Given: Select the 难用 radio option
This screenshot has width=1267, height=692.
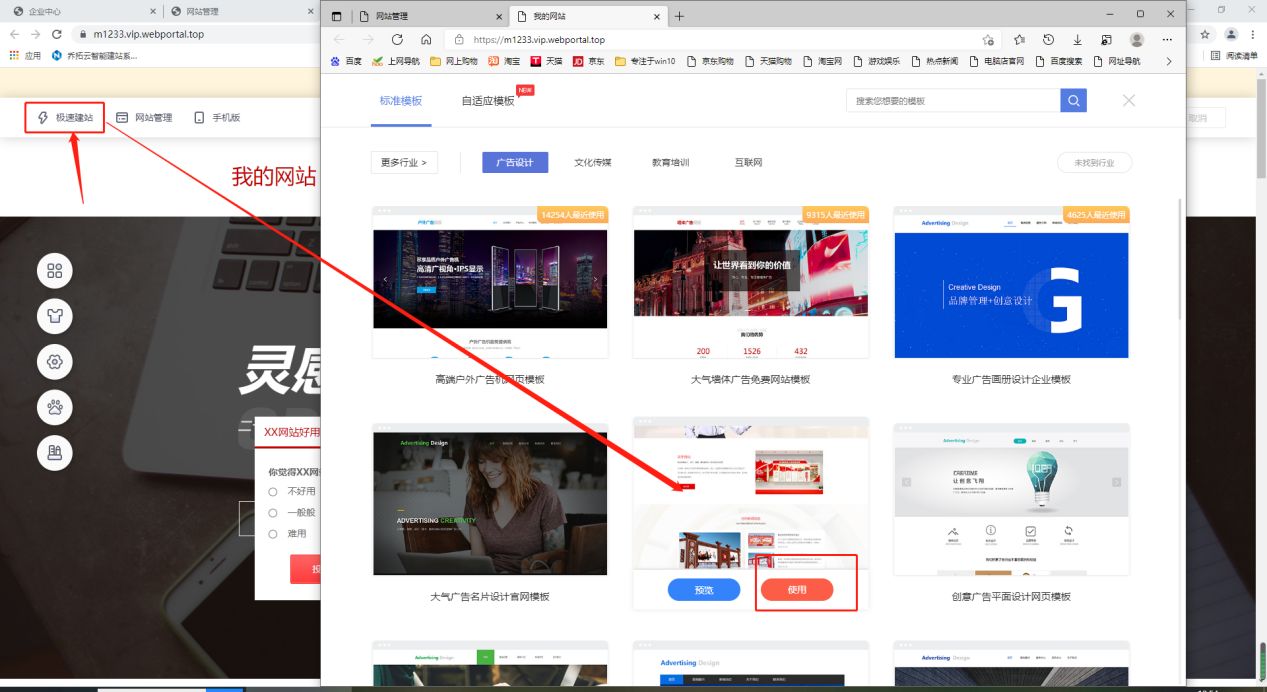Looking at the screenshot, I should pos(273,534).
